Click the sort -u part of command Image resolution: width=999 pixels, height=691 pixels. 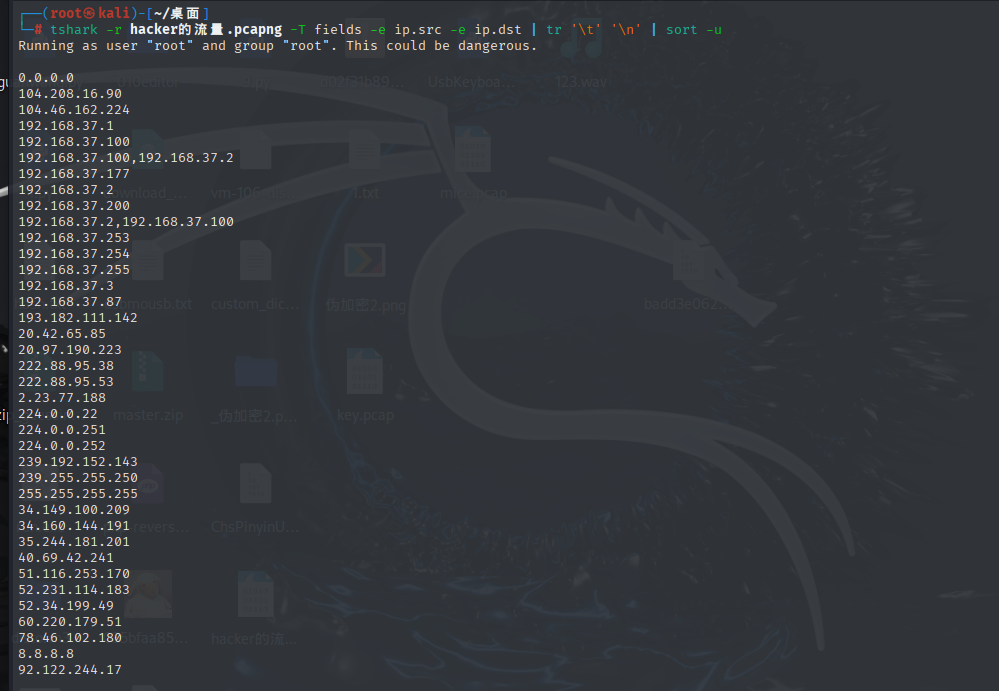coord(693,29)
